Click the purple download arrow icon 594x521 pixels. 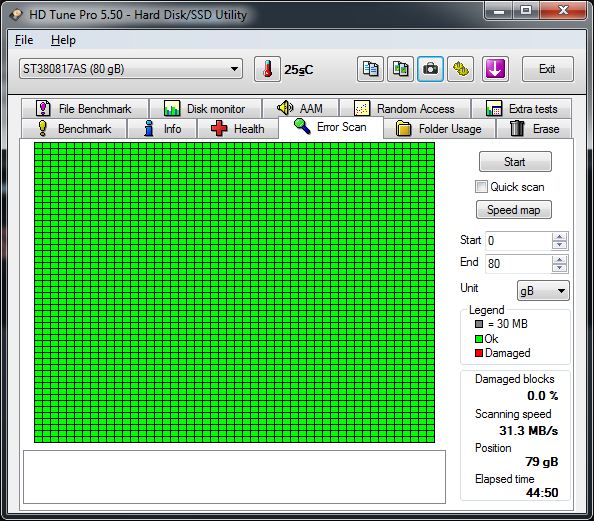point(495,69)
